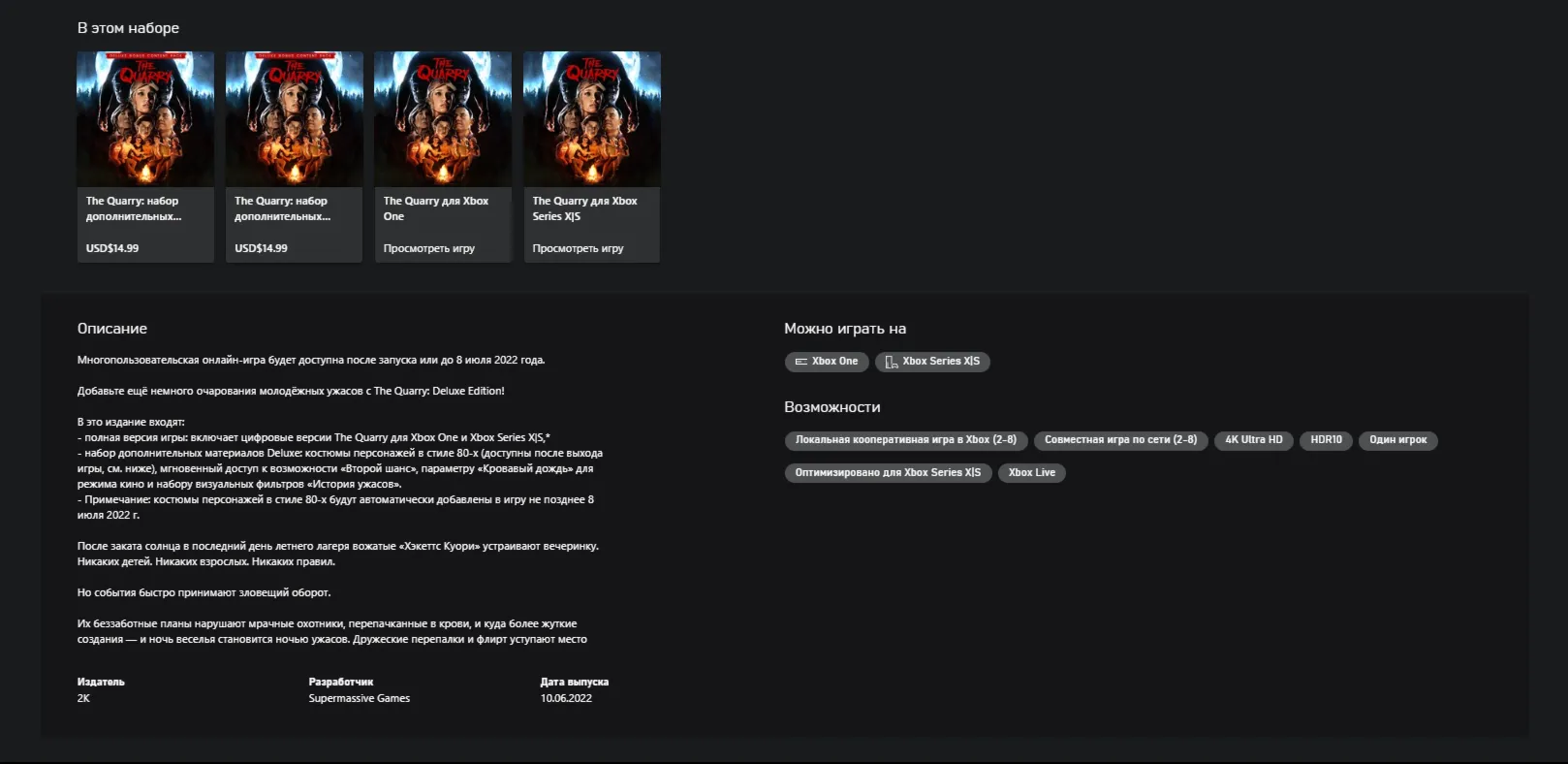Select the first USD$14.99 price label
Screen dimensions: 1568x764
(x=112, y=248)
